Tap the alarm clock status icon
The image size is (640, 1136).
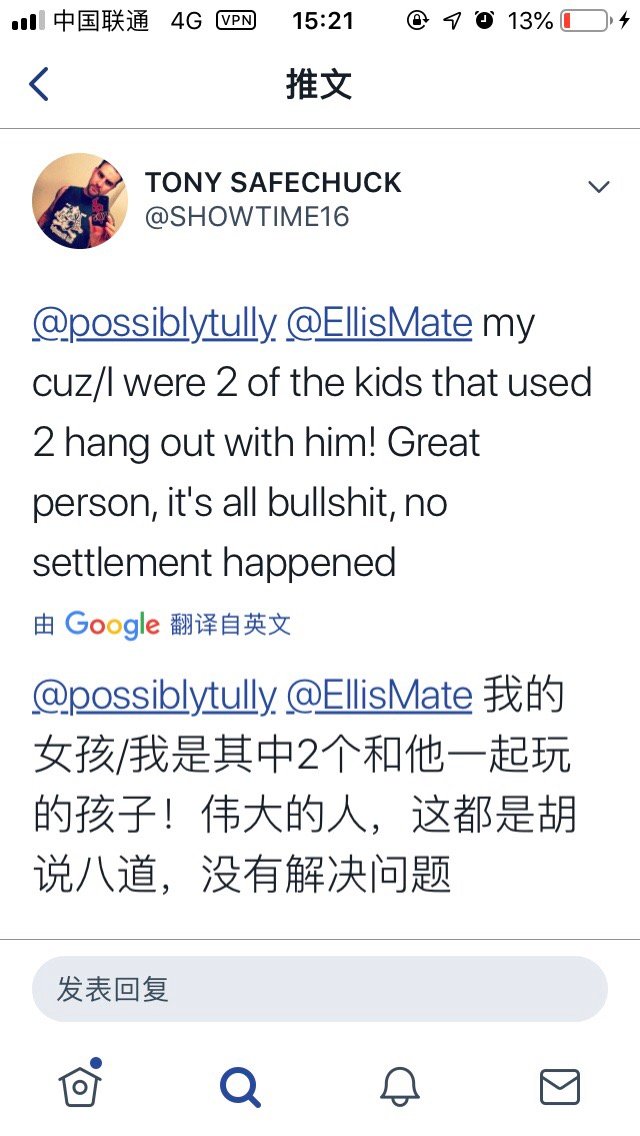(485, 21)
